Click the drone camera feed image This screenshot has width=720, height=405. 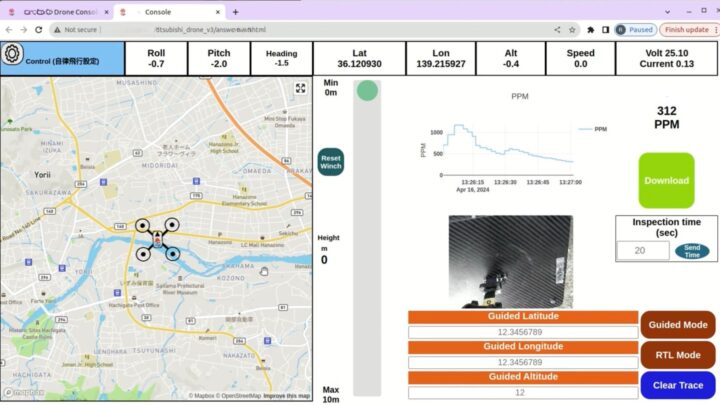[x=511, y=262]
